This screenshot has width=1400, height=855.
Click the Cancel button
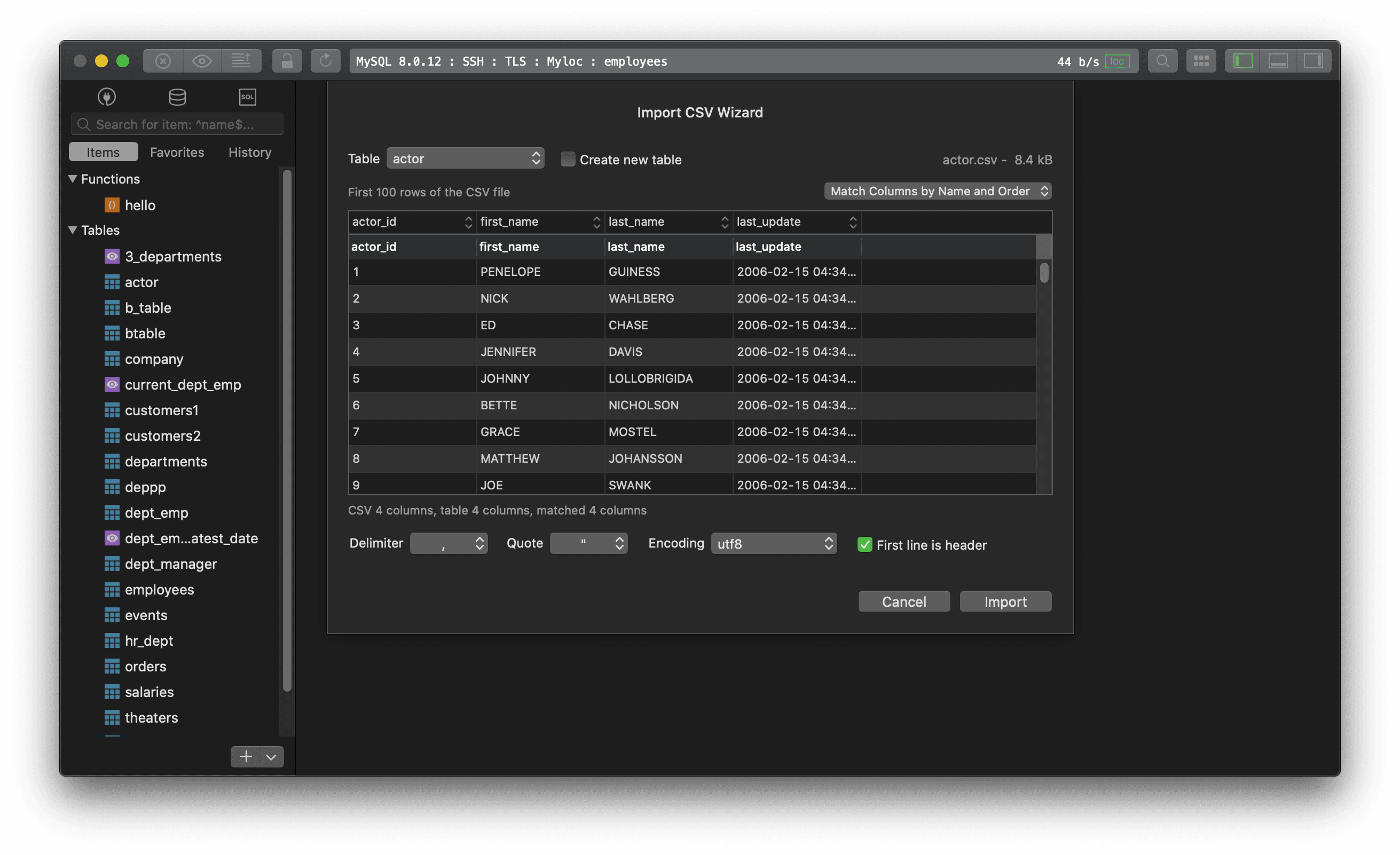tap(904, 601)
